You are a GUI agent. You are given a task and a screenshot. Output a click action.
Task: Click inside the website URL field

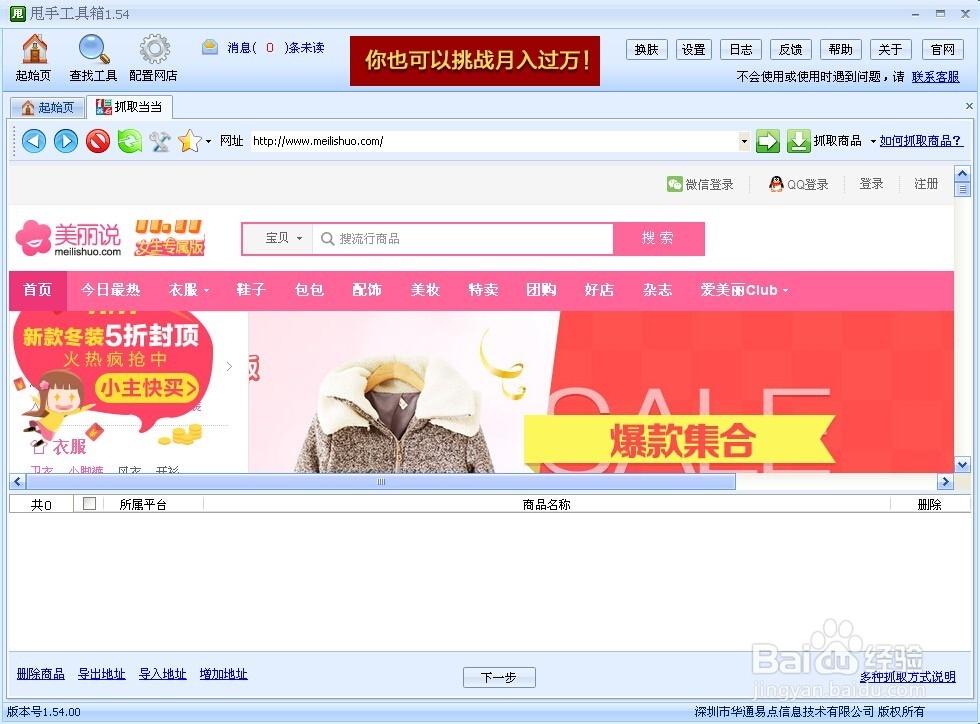(x=450, y=140)
